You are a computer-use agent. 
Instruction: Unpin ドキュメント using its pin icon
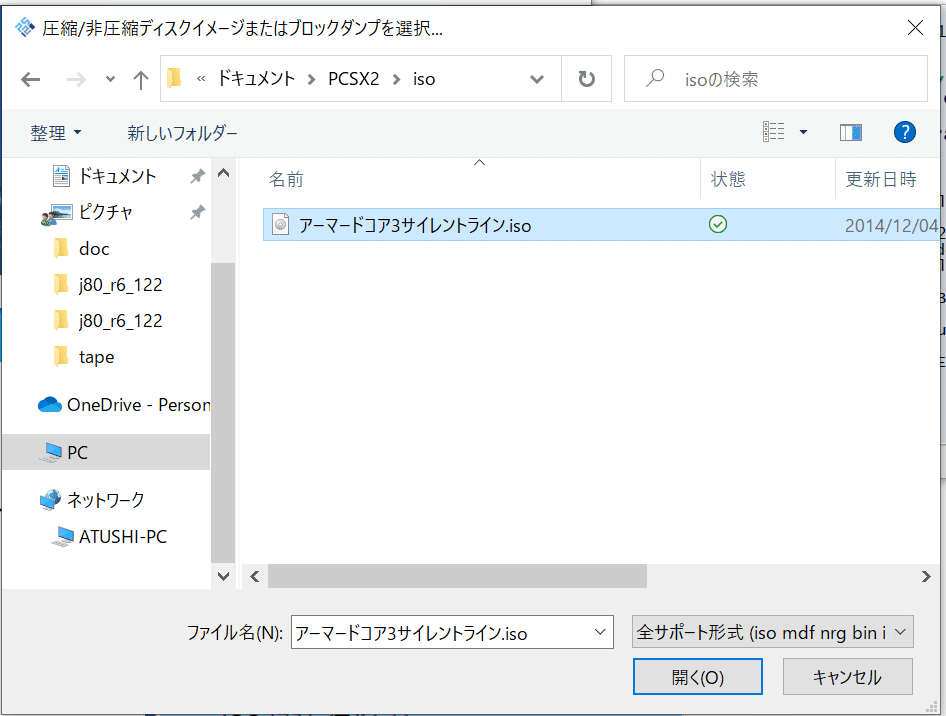click(197, 176)
